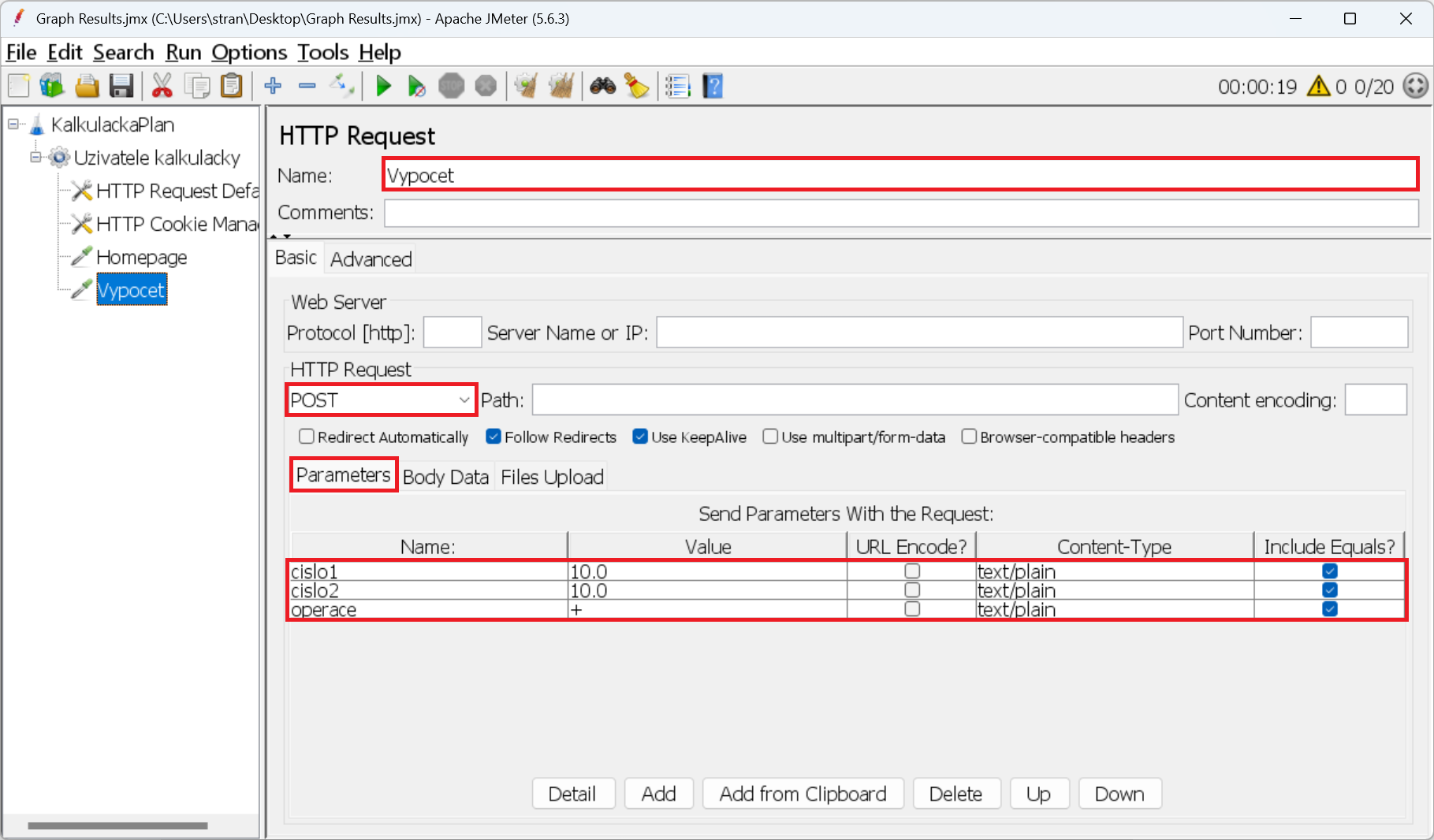Image resolution: width=1434 pixels, height=840 pixels.
Task: Open the File menu
Action: [21, 52]
